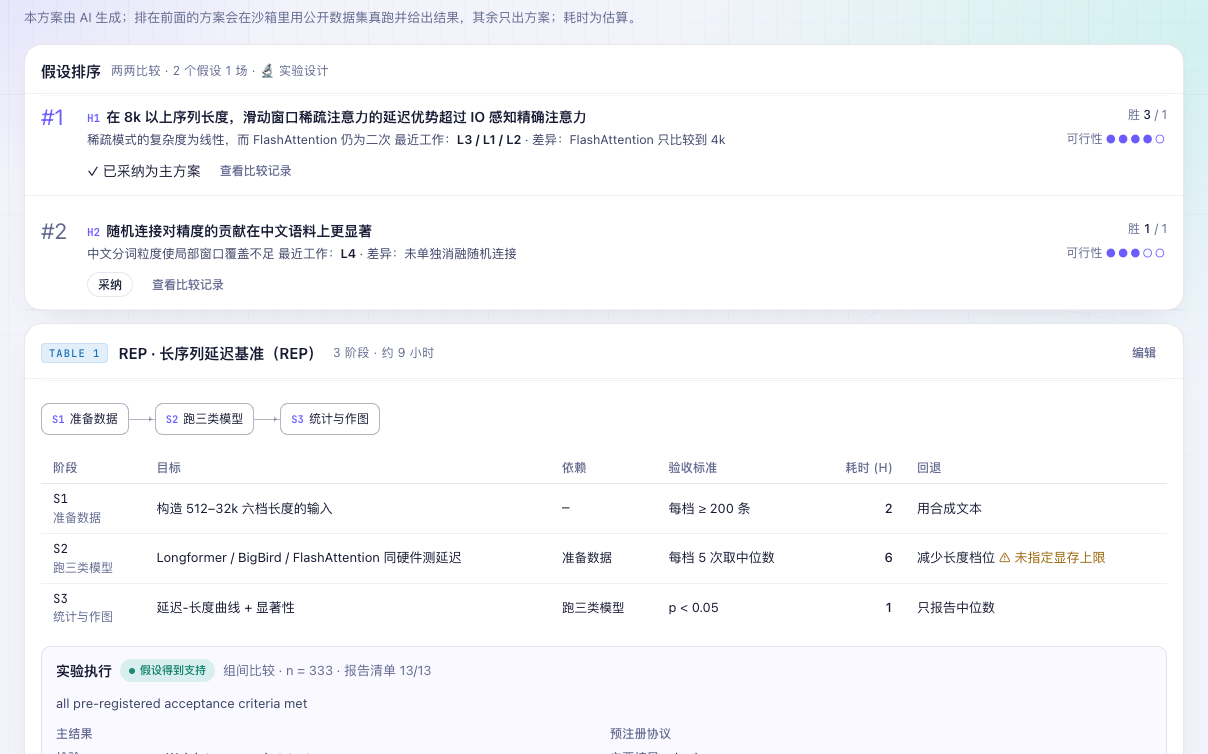Click the H1 feasibility rating dots
This screenshot has width=1208, height=754.
pyautogui.click(x=1136, y=139)
